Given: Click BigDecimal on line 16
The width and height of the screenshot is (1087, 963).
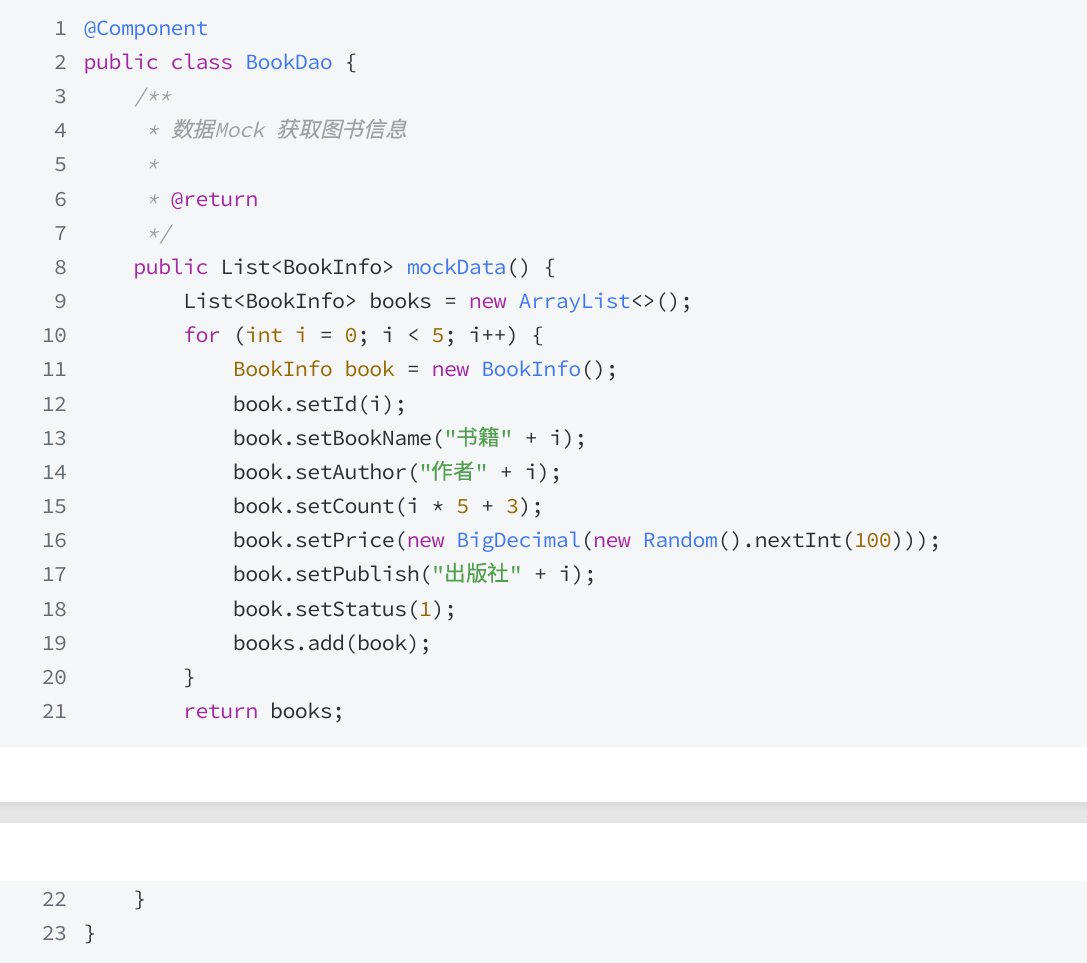Looking at the screenshot, I should click(518, 540).
